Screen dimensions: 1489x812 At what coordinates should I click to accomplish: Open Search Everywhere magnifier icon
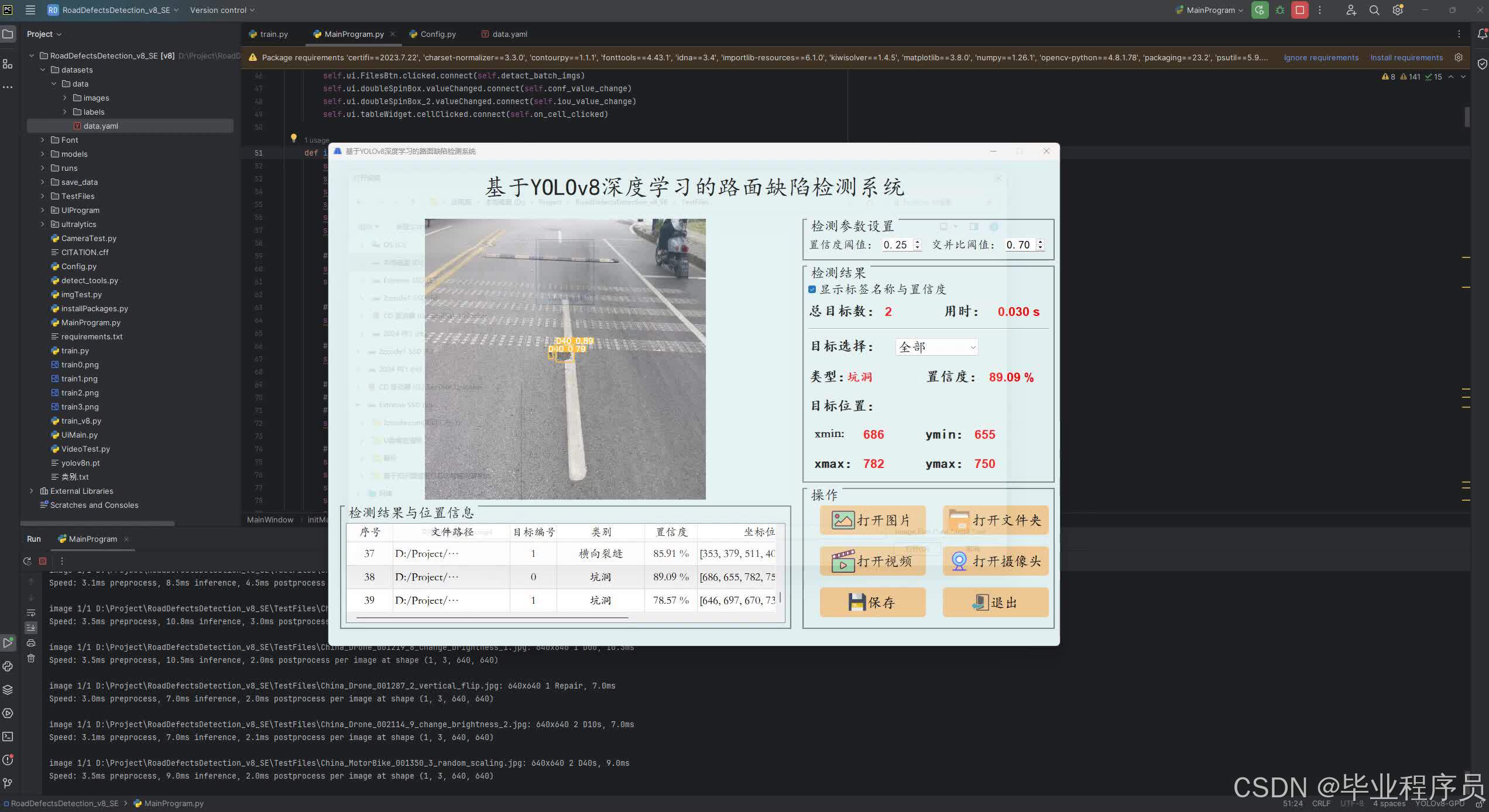point(1374,10)
